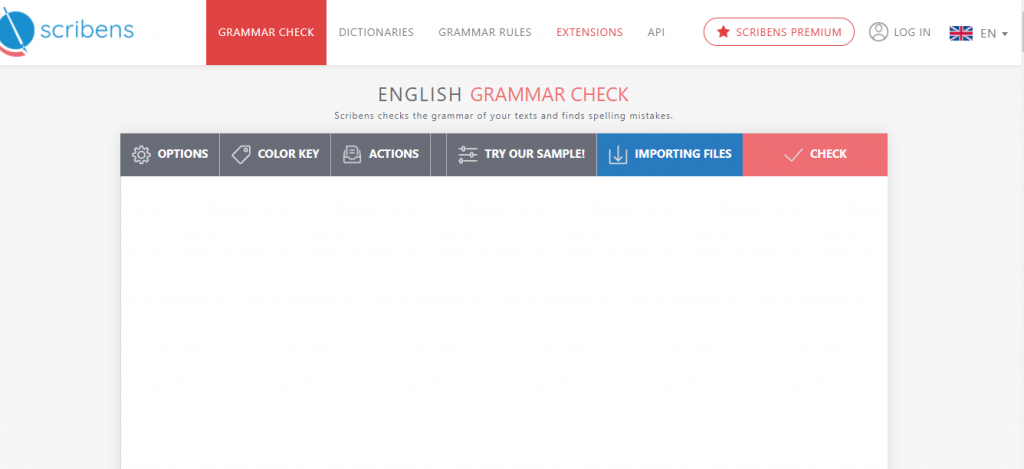
Task: Click the 'Scribens checks the grammar' subtitle
Action: [x=504, y=116]
